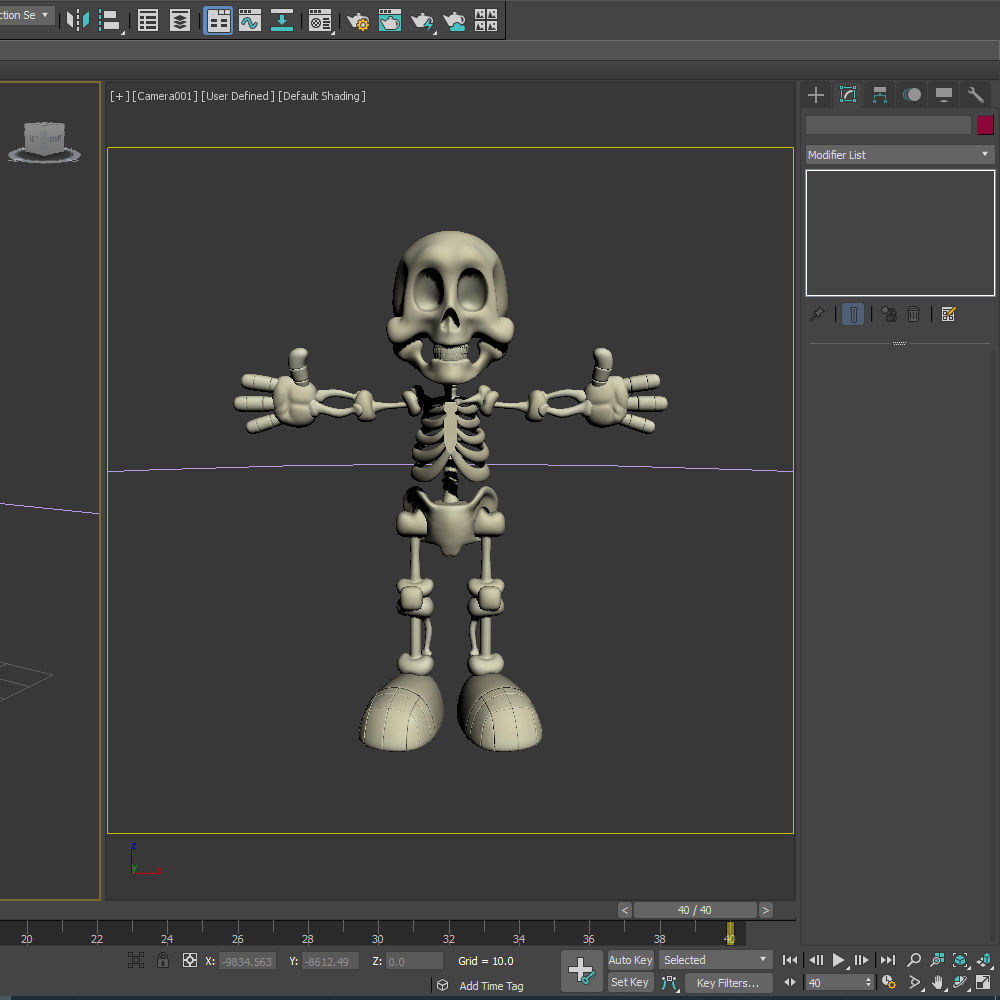This screenshot has height=1000, width=1000.
Task: Go to End frame
Action: click(x=888, y=960)
